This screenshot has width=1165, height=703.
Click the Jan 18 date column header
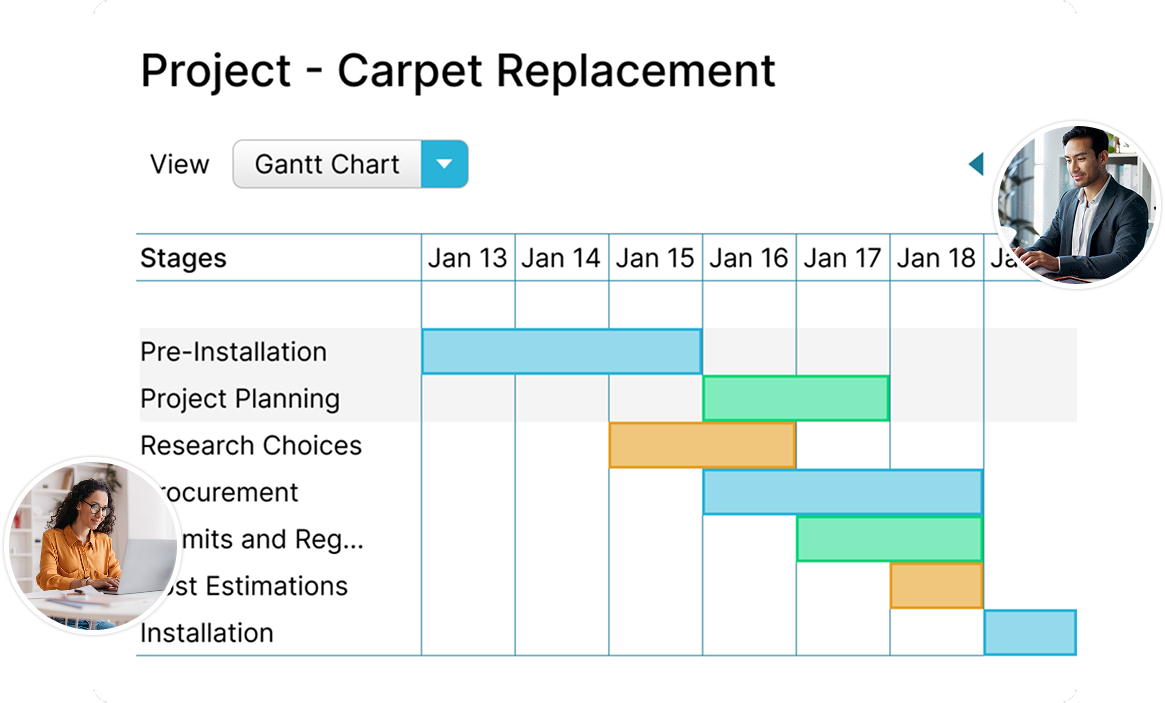point(935,258)
